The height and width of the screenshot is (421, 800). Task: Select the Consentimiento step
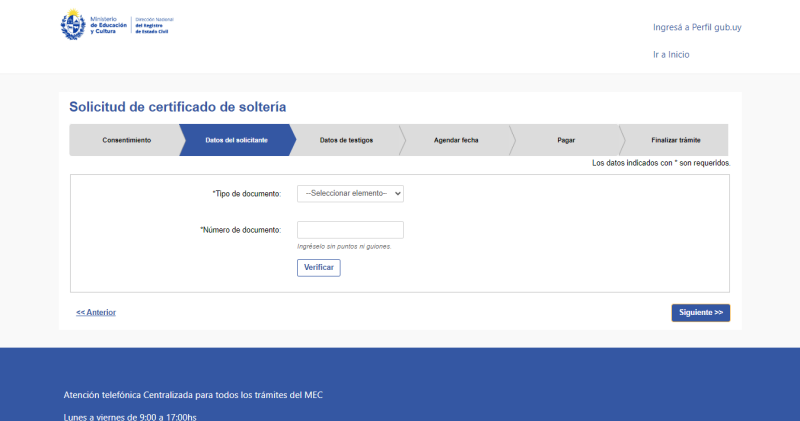[x=126, y=140]
